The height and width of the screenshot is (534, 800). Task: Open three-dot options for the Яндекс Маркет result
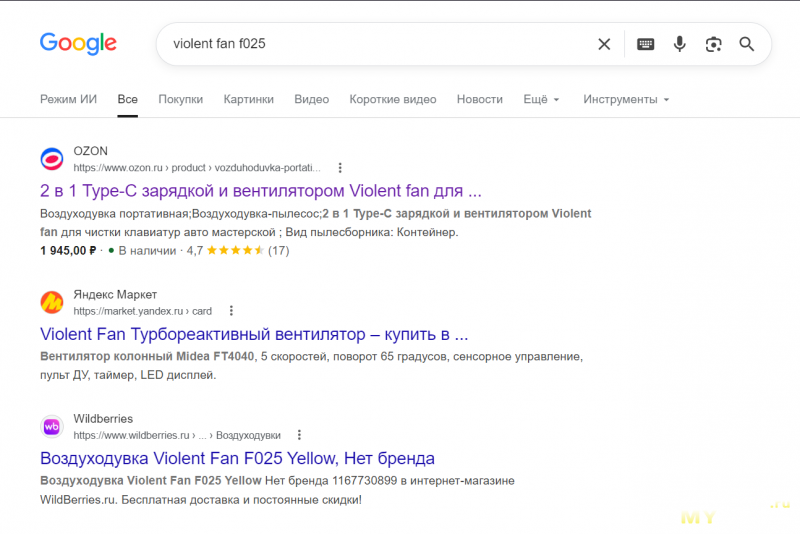click(x=231, y=311)
